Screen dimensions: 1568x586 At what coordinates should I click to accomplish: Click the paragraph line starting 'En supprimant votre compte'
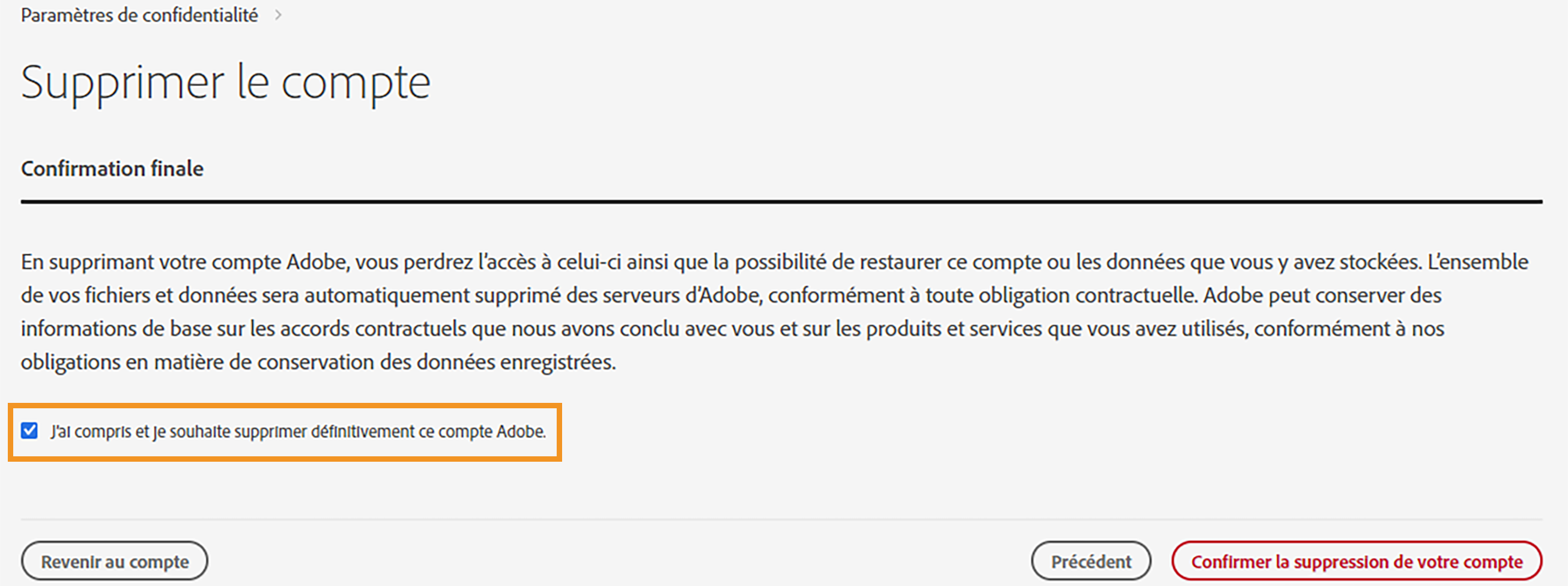(x=773, y=262)
